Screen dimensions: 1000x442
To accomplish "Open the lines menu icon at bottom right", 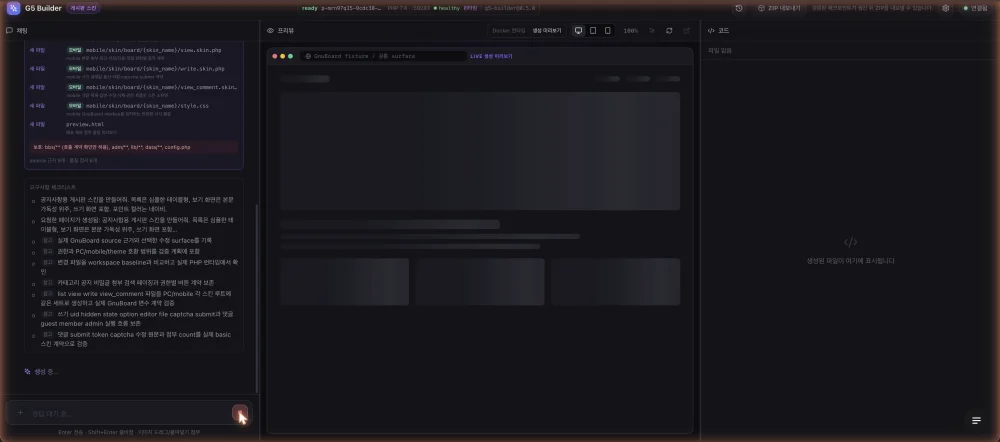I will [x=976, y=420].
